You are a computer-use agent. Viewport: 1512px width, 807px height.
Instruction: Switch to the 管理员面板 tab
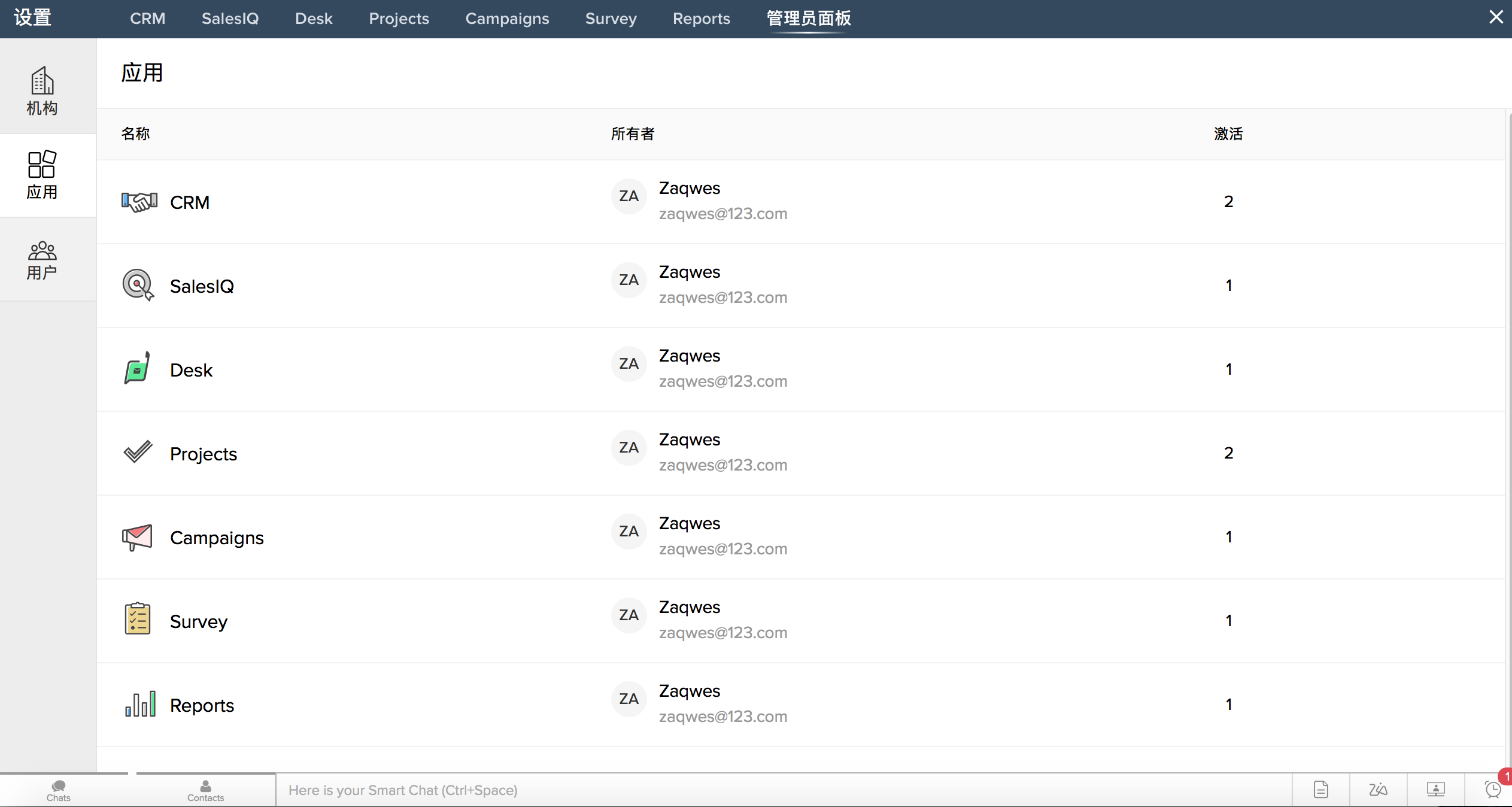809,19
